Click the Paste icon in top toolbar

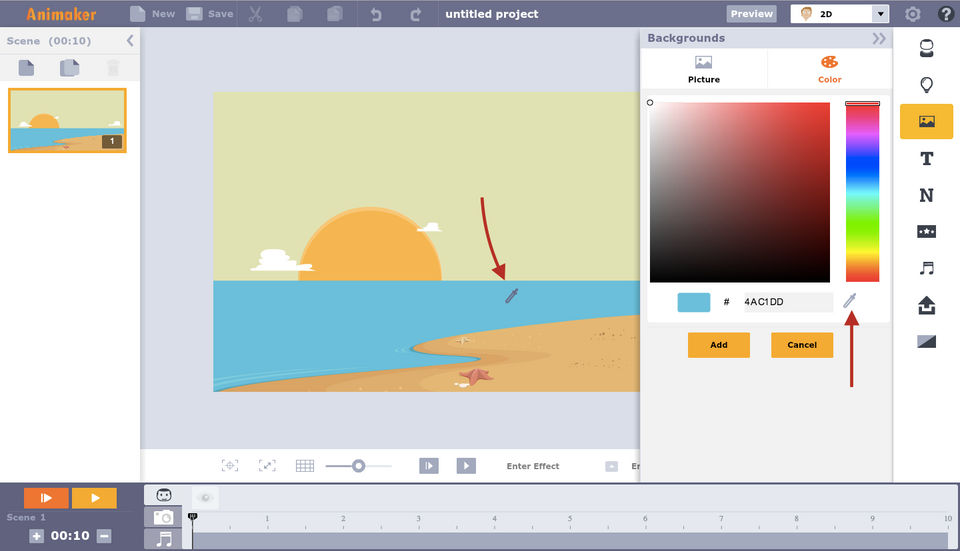click(334, 14)
